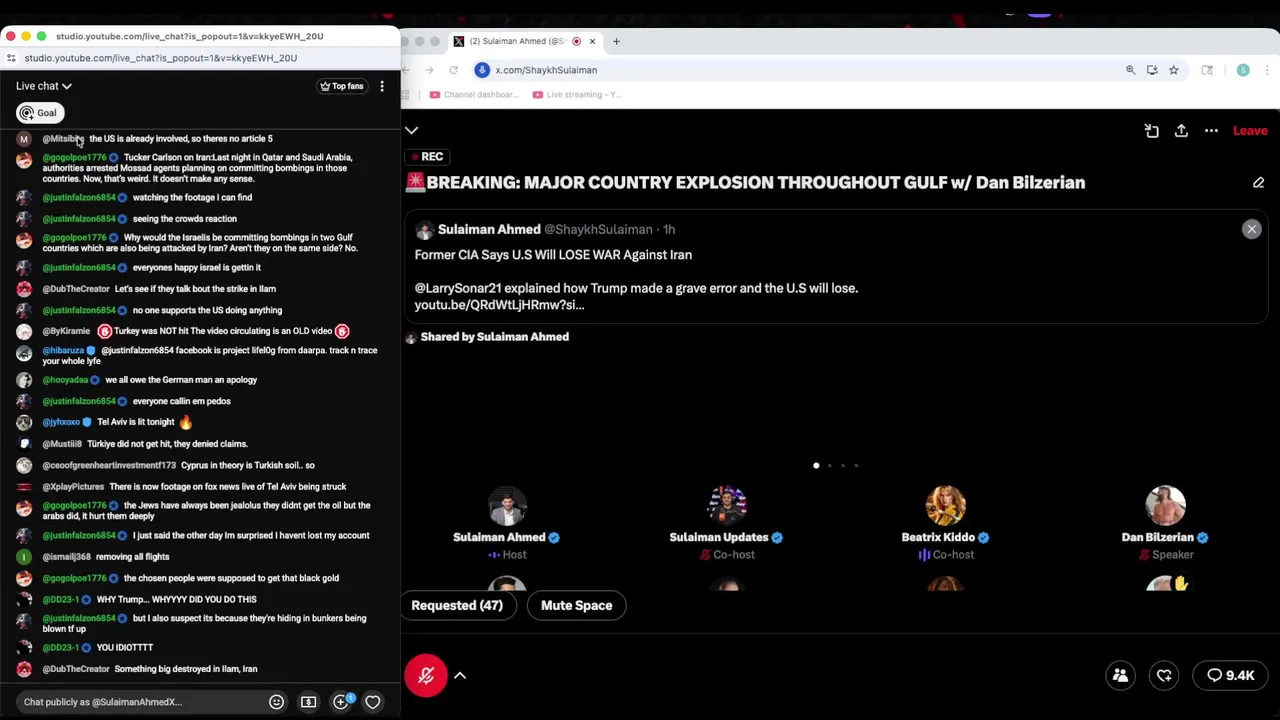
Task: Open the Channel dashboard bookmark
Action: 474,95
